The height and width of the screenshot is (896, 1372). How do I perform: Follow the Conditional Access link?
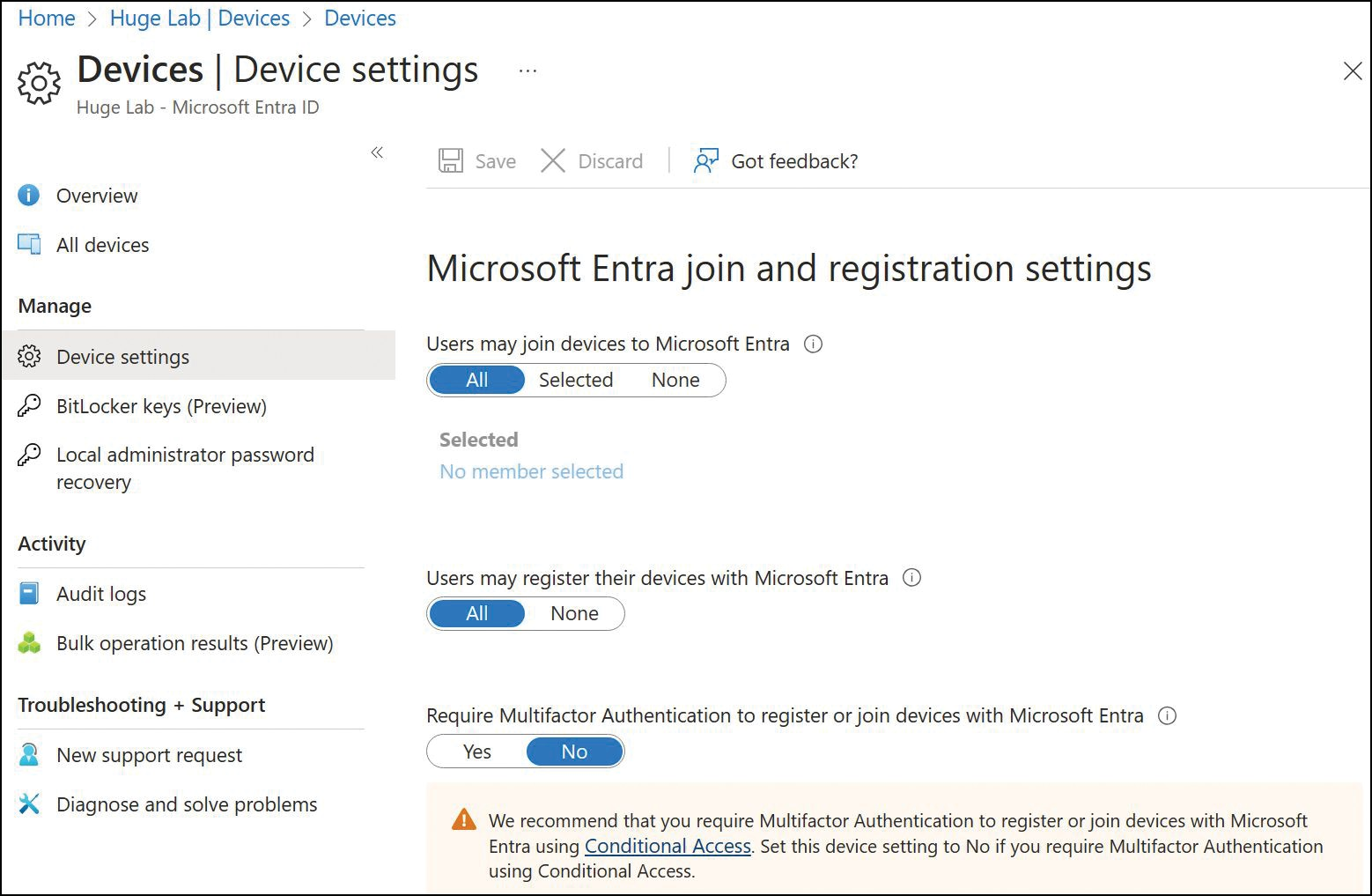668,846
